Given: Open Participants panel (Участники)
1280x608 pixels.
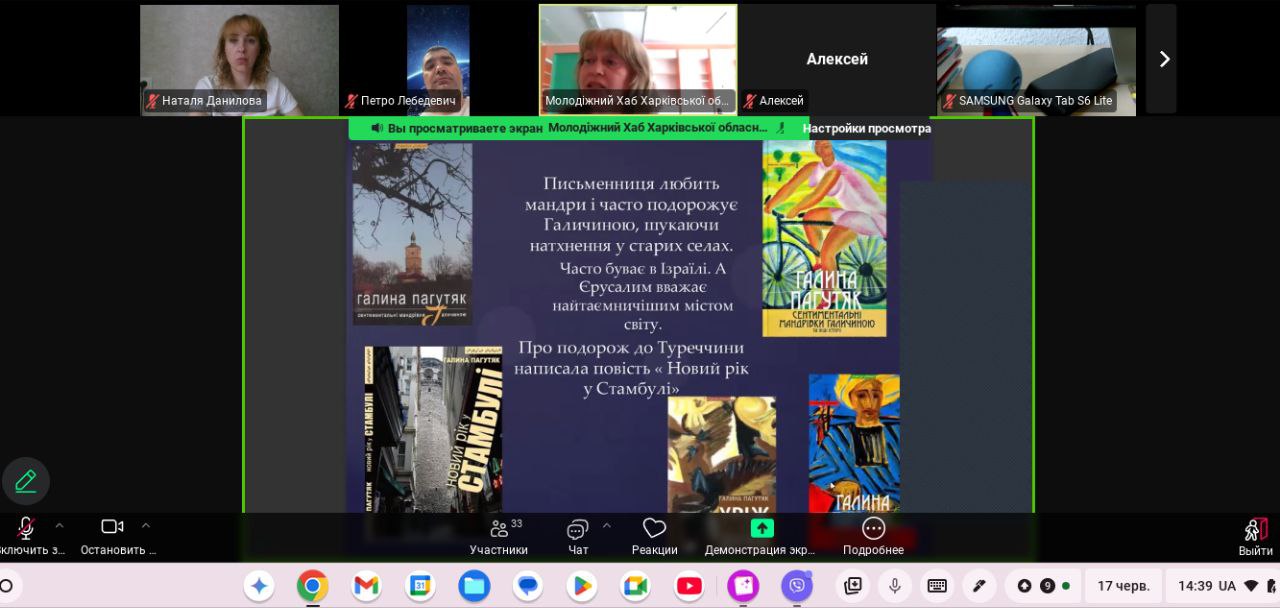Looking at the screenshot, I should (x=499, y=536).
